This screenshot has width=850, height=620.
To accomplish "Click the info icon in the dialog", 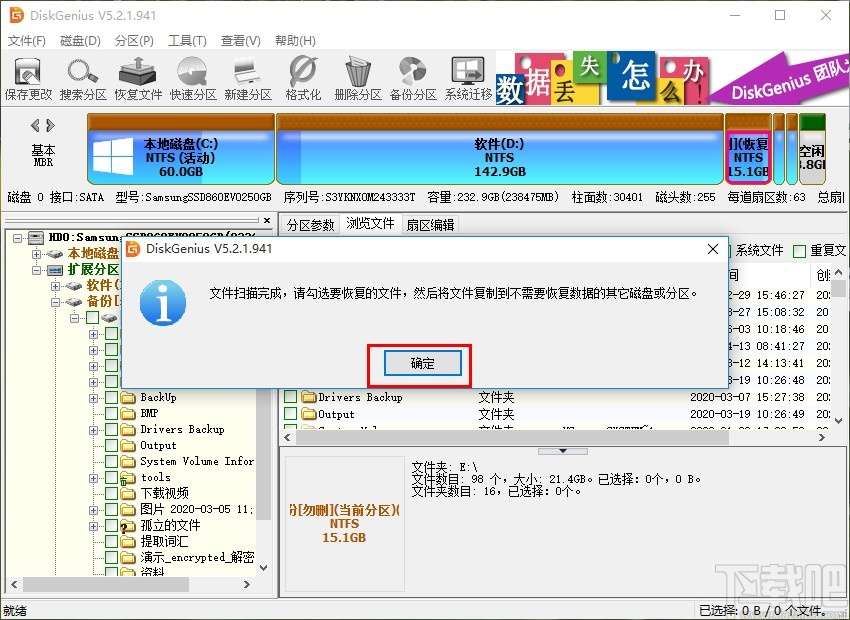I will [163, 302].
